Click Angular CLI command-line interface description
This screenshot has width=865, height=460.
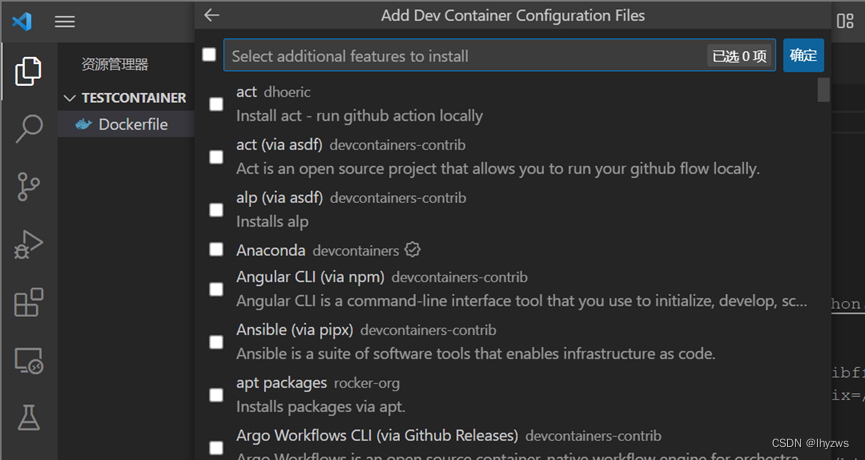522,301
